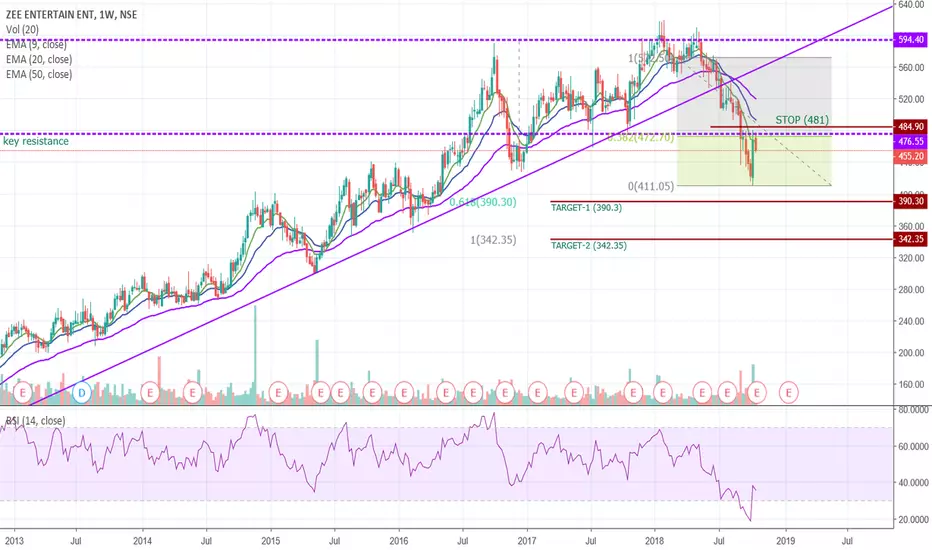Click the 2015 time axis label
Viewport: 932px width, 550px height.
tap(270, 541)
